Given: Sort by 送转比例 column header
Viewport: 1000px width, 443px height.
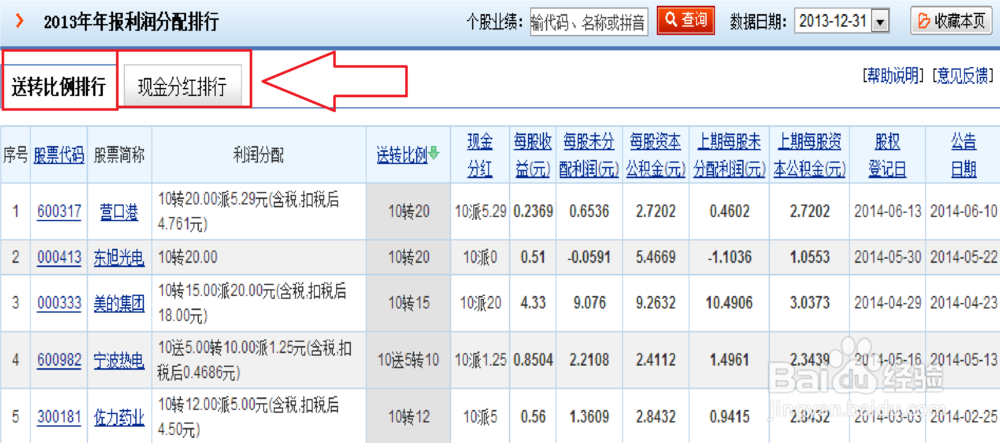Looking at the screenshot, I should 402,154.
